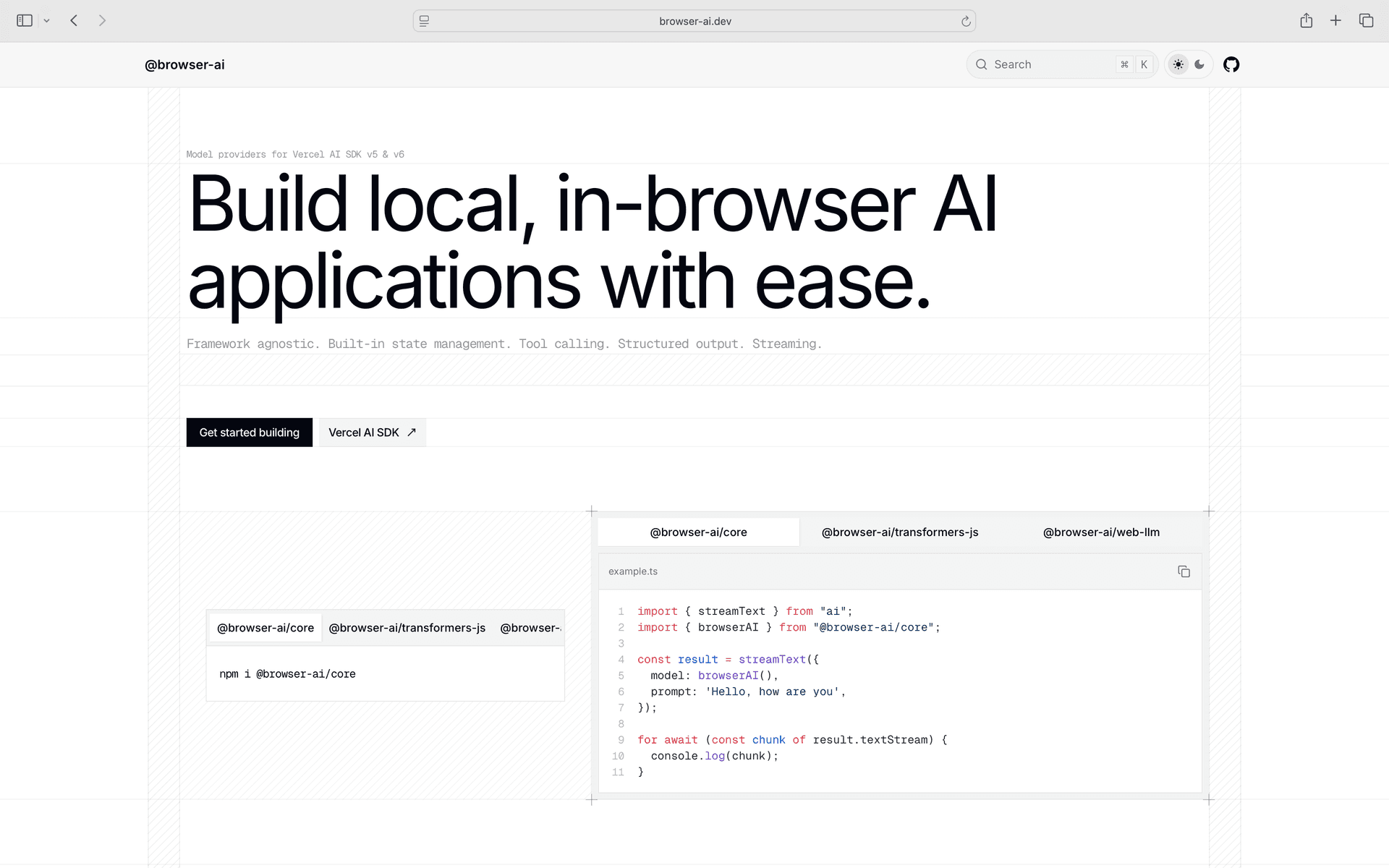The height and width of the screenshot is (868, 1389).
Task: Expand the sidebar options chevron dropdown
Action: click(46, 21)
